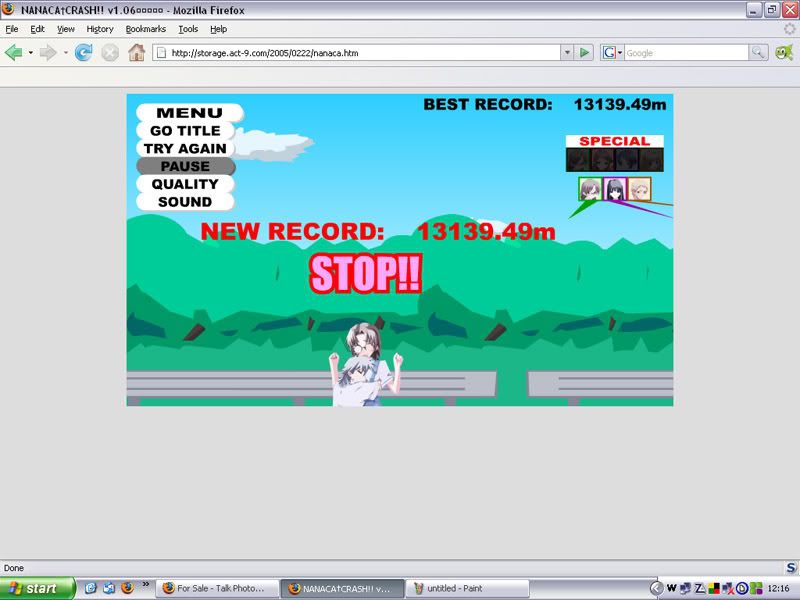The image size is (800, 600).
Task: Switch to the For Sale - Talk Photo taskbar window
Action: pos(217,588)
